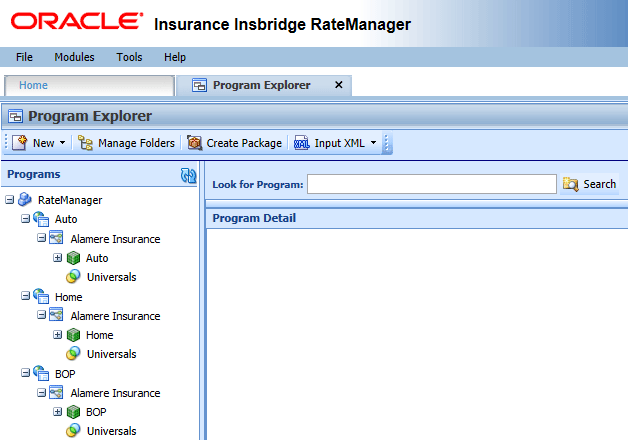Select the Home program folder
The image size is (628, 440).
click(x=100, y=335)
